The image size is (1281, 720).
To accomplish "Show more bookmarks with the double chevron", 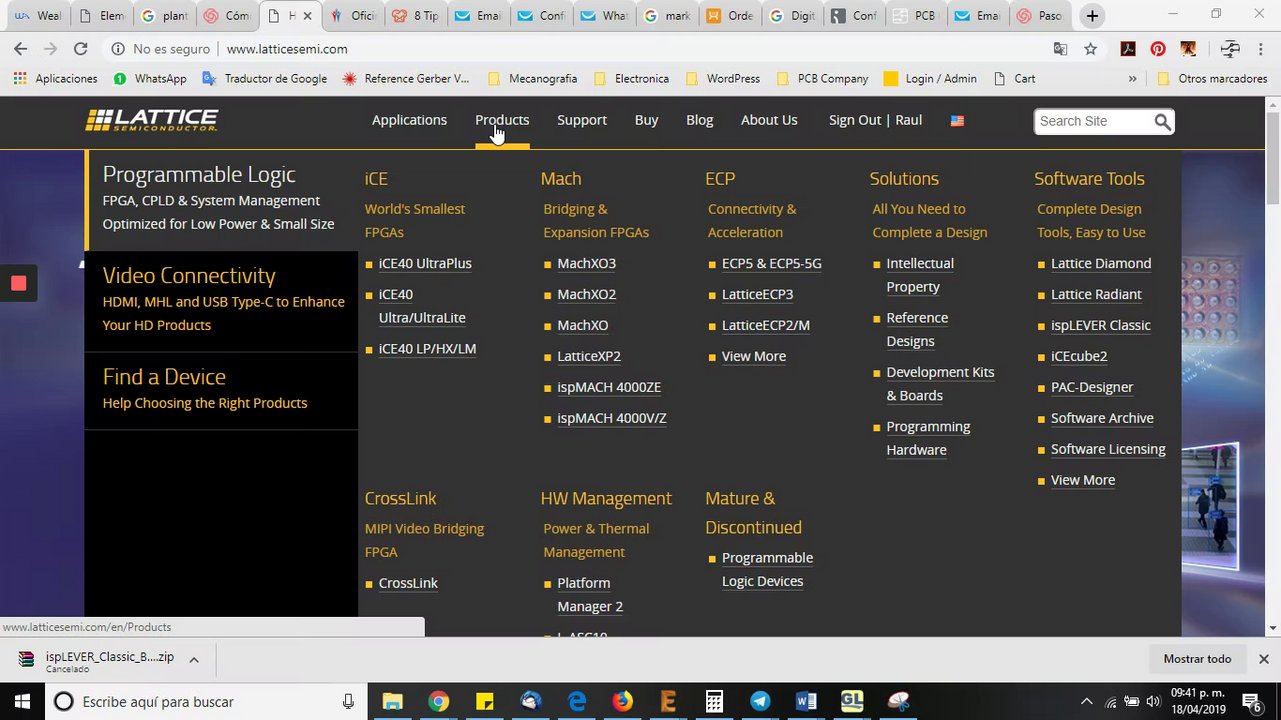I will 1132,78.
